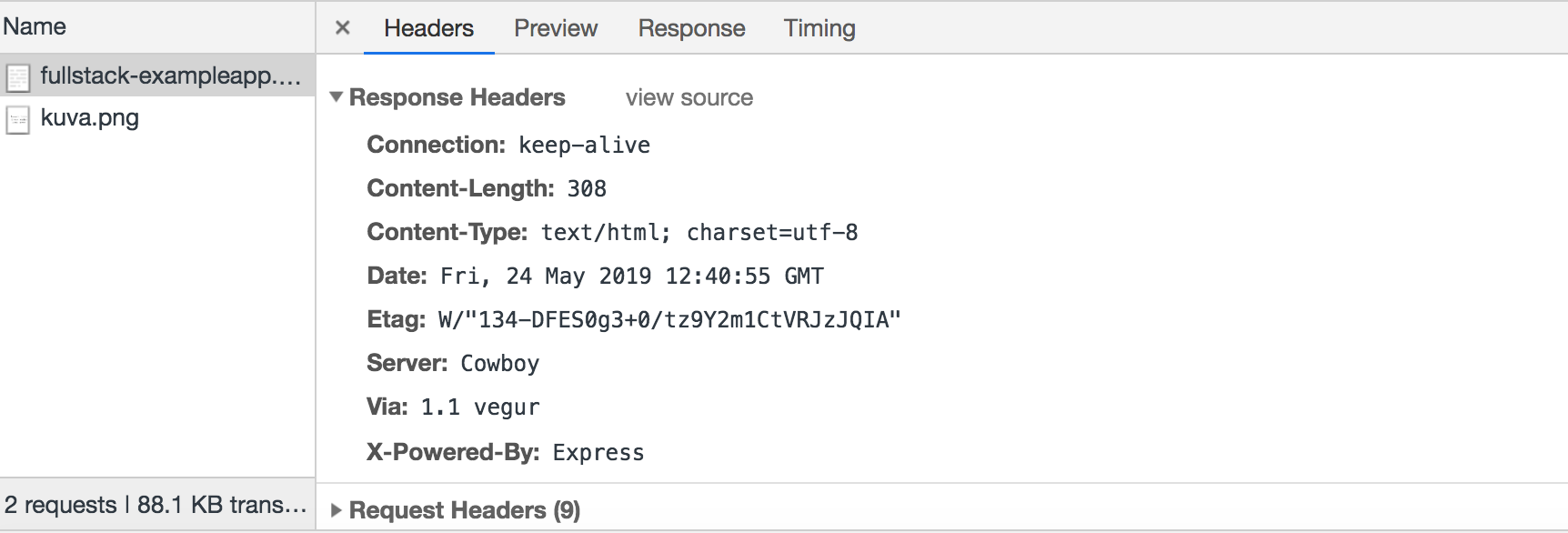Click the X-Powered-By header name
This screenshot has height=533, width=1568.
[x=453, y=452]
